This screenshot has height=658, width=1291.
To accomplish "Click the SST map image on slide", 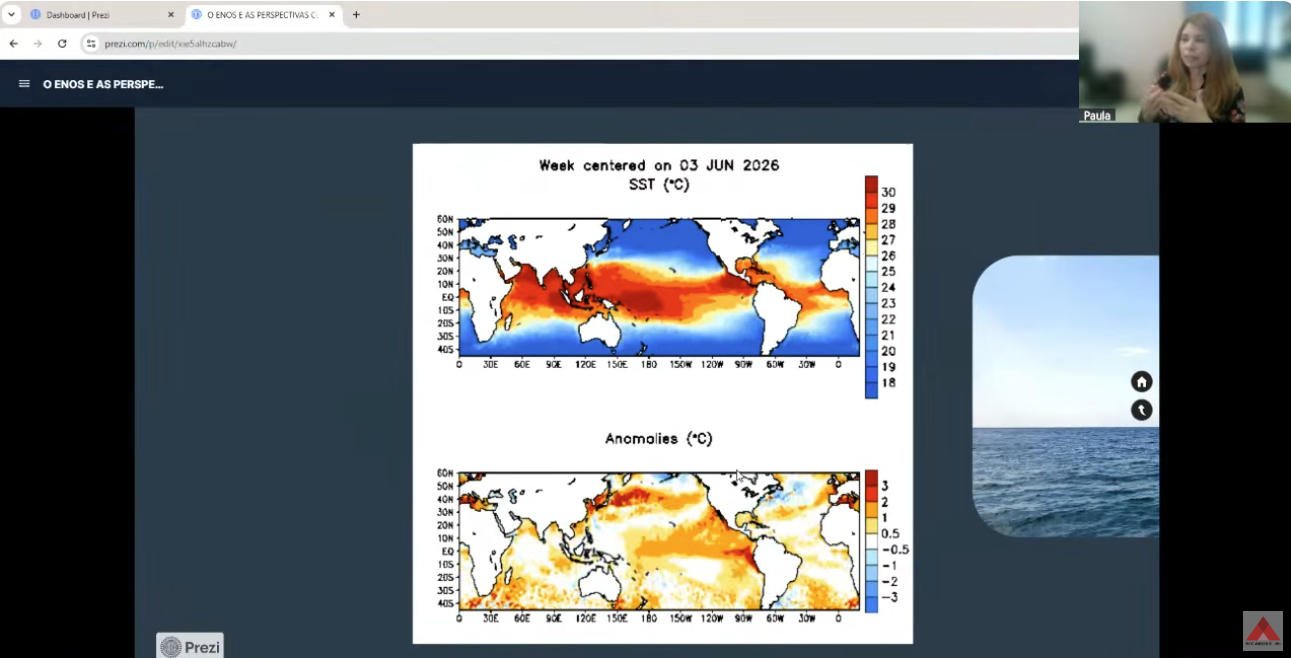I will click(x=658, y=287).
